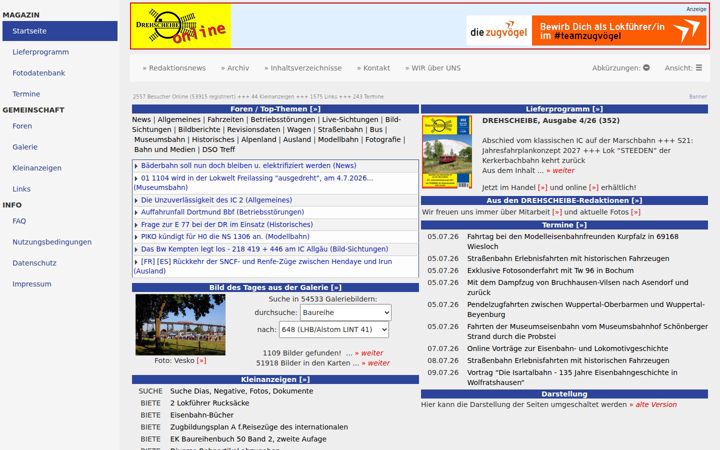720x450 pixels.
Task: Click weiter after 'Aus dem Inhalt'
Action: [x=560, y=171]
